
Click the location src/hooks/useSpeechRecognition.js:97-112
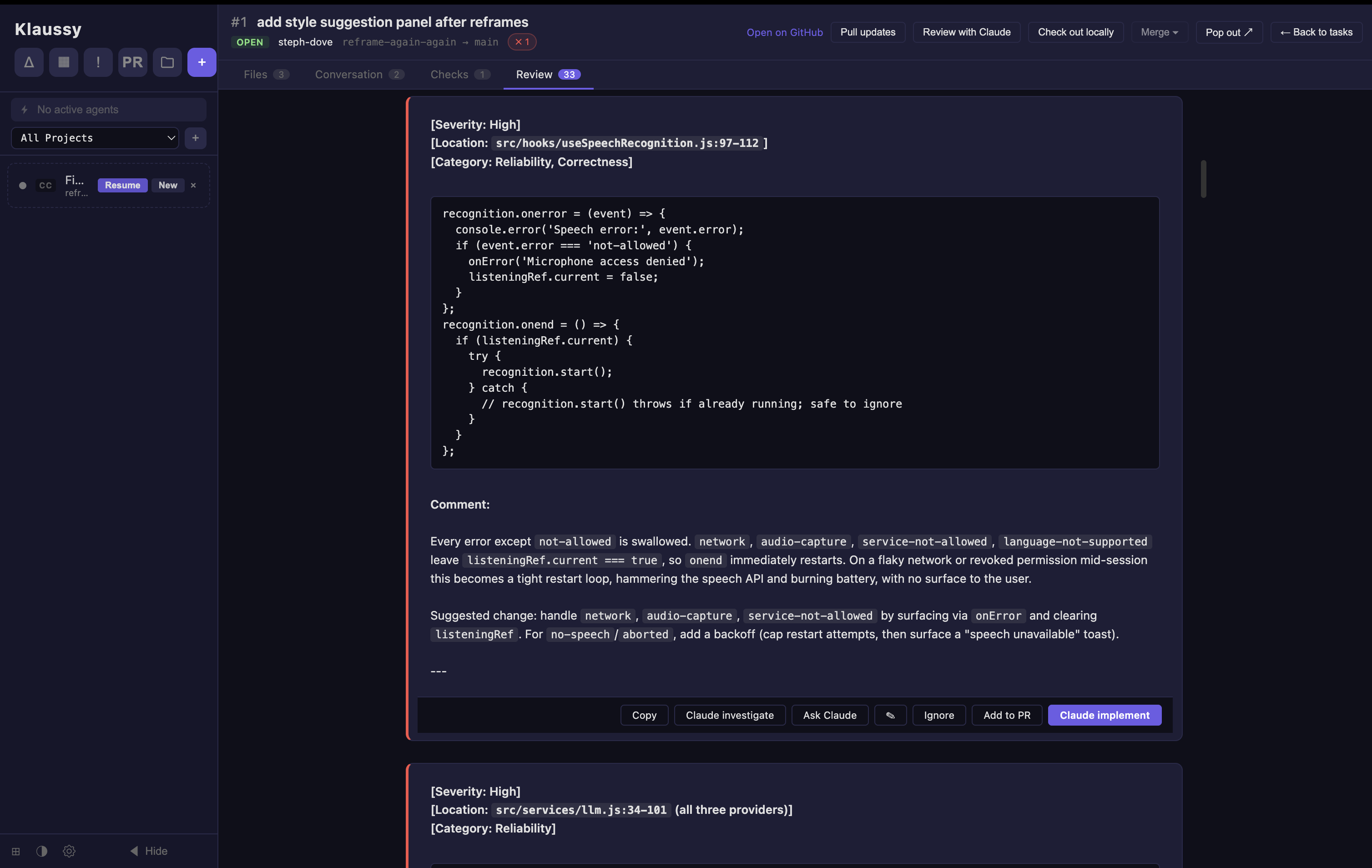[x=627, y=143]
